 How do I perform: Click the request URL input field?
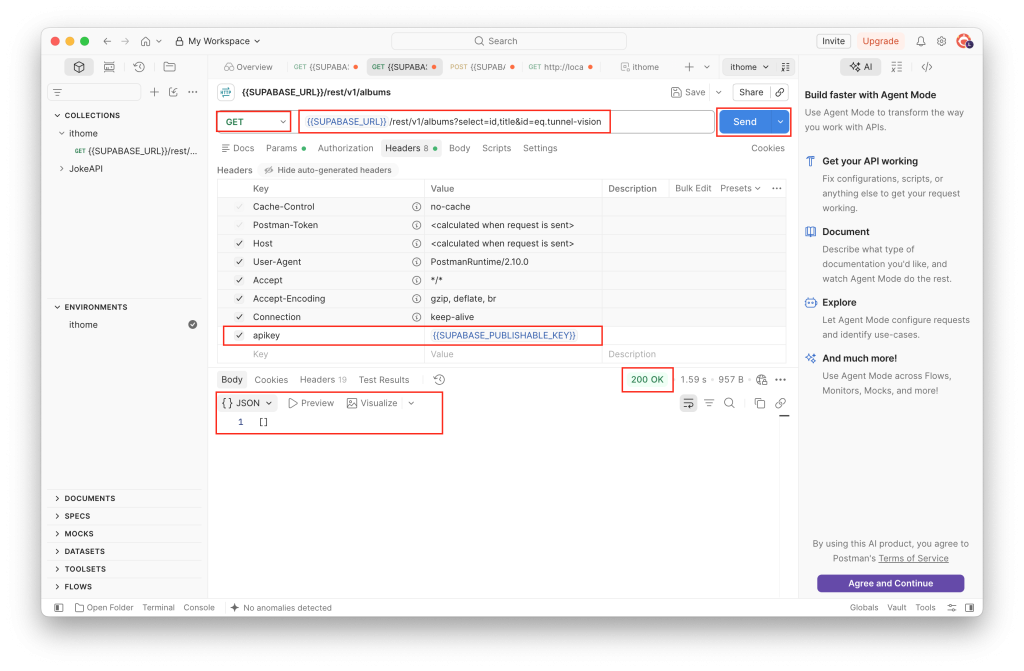pos(506,122)
